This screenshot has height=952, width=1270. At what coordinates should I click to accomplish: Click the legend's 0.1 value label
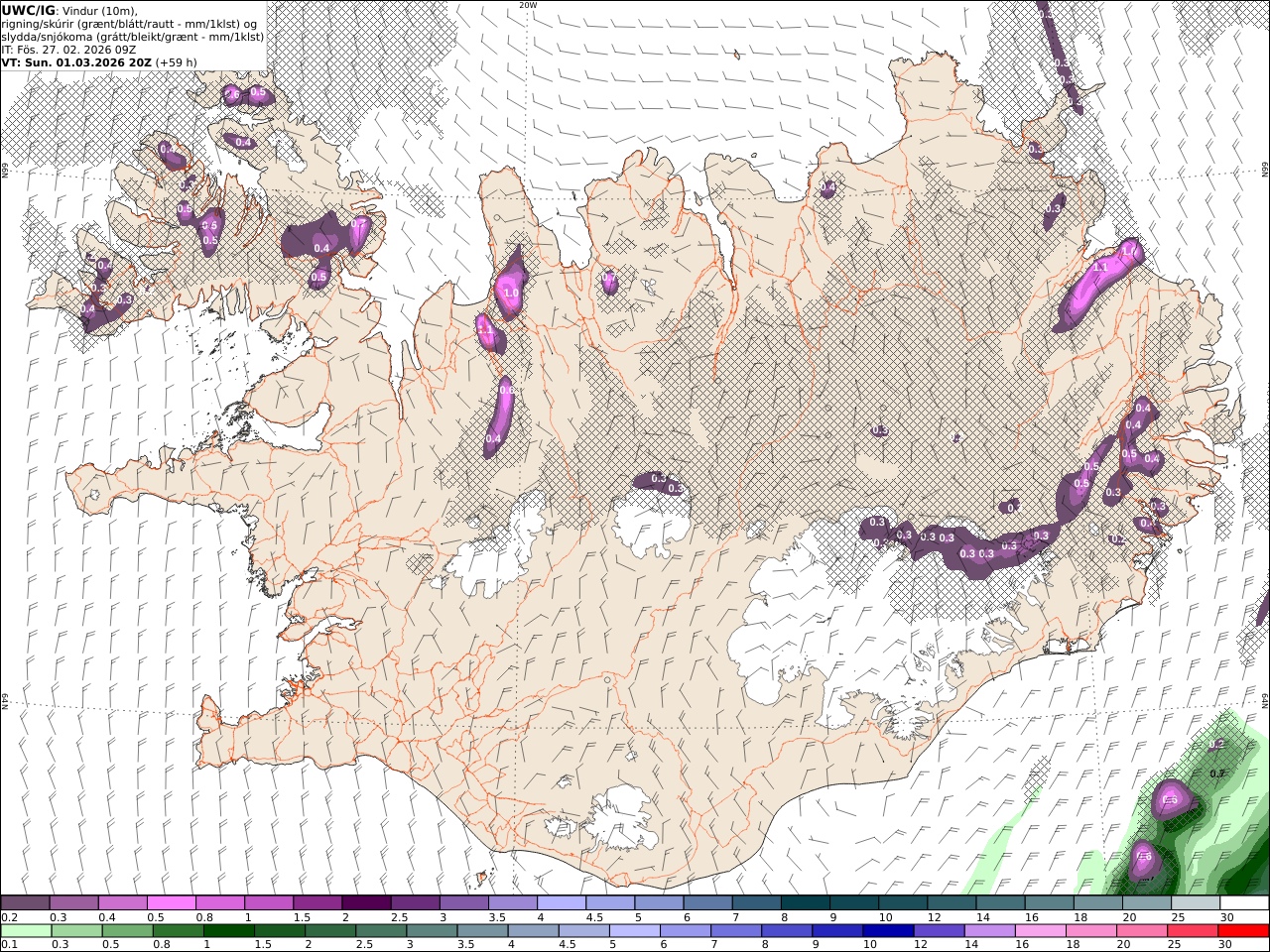click(x=9, y=944)
